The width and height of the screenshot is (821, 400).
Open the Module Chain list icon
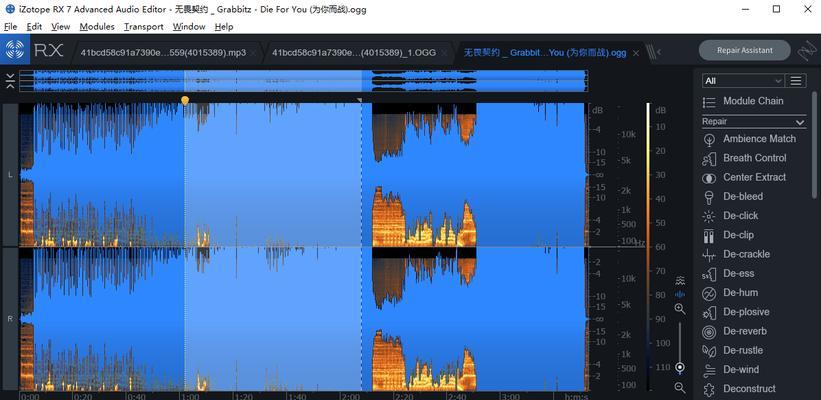[x=709, y=102]
